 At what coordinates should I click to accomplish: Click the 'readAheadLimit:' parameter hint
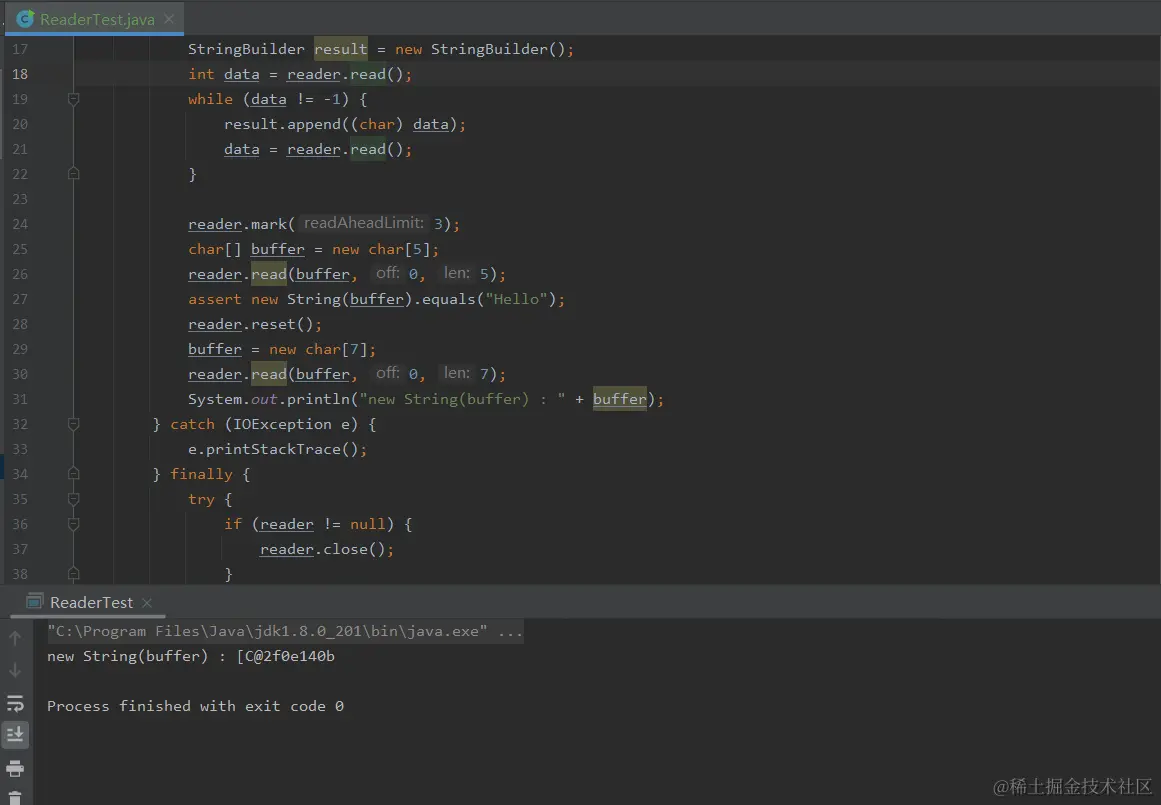[364, 223]
